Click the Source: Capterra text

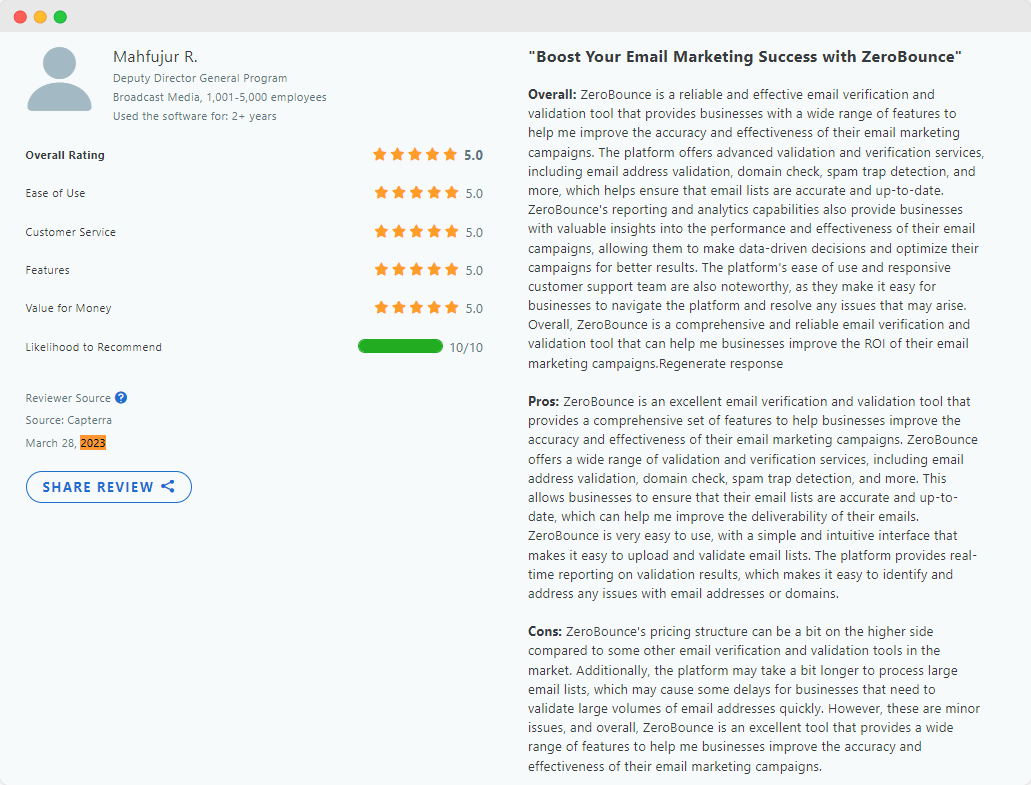coord(69,420)
